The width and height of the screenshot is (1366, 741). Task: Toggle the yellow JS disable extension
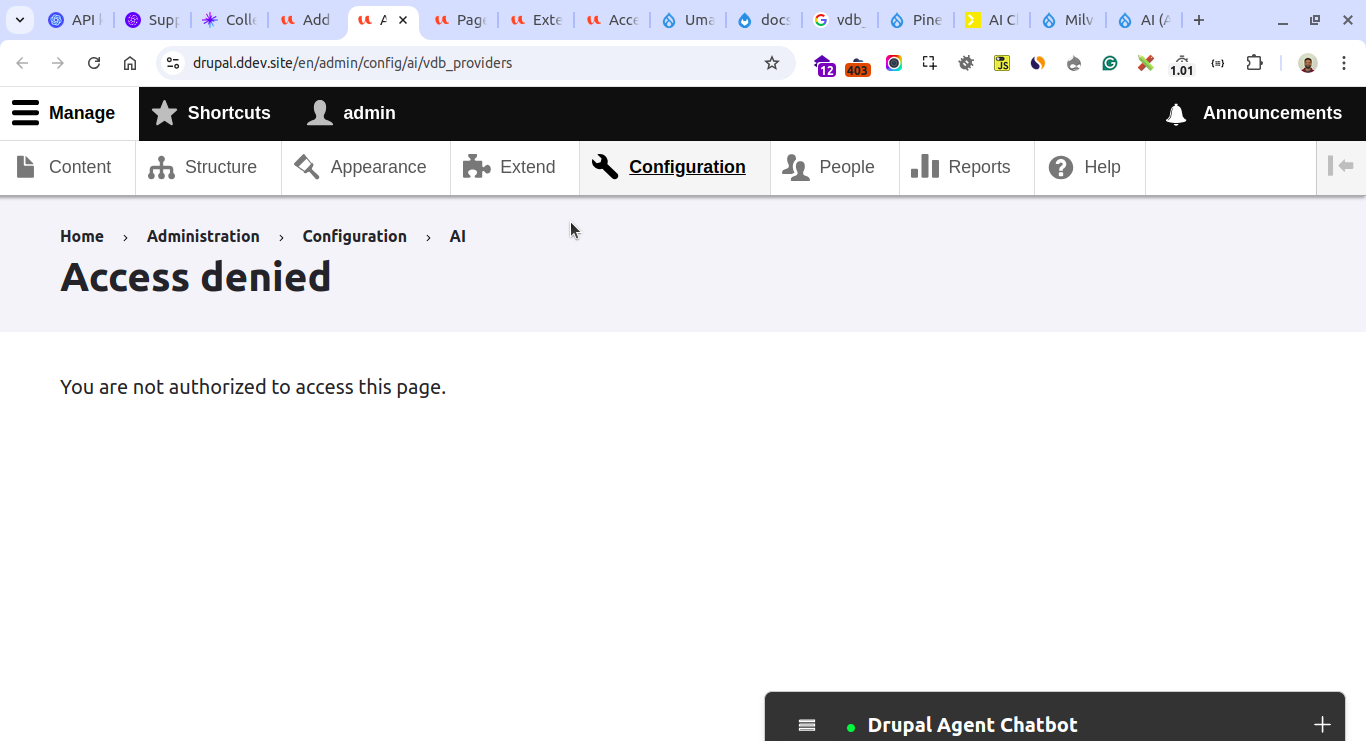[x=1001, y=63]
